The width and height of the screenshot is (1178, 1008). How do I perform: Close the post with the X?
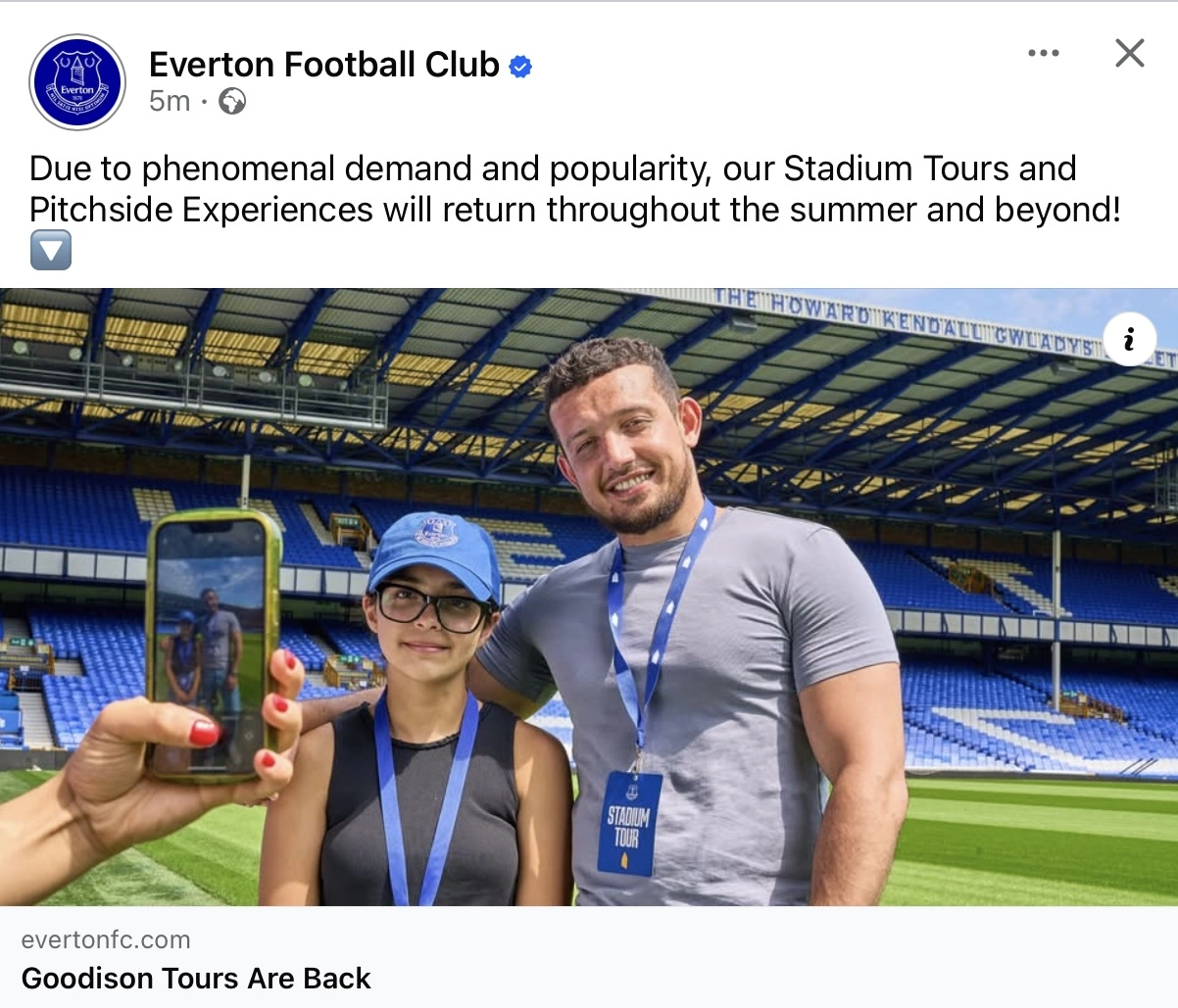1129,53
